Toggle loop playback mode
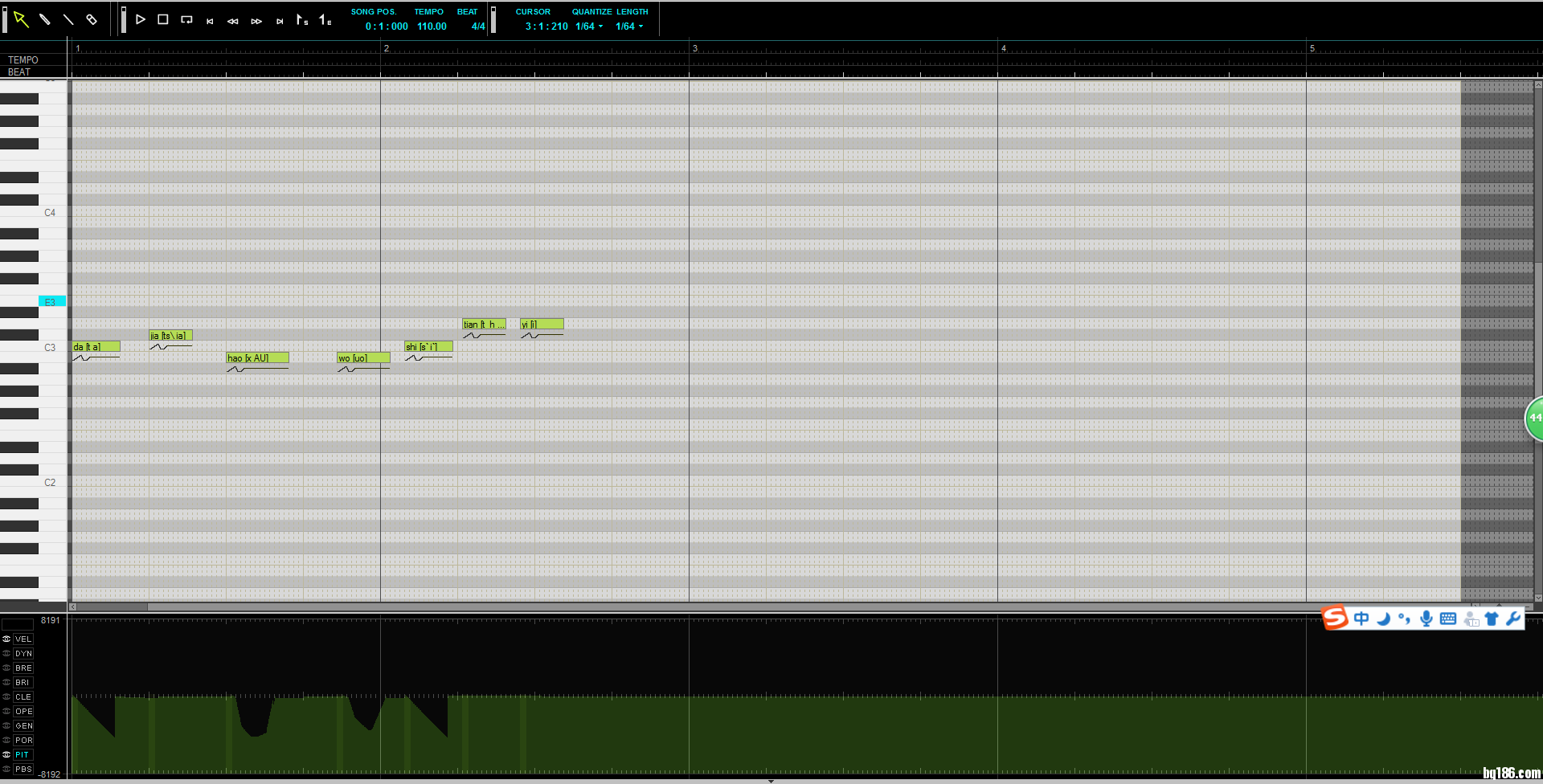Viewport: 1543px width, 784px height. [186, 19]
